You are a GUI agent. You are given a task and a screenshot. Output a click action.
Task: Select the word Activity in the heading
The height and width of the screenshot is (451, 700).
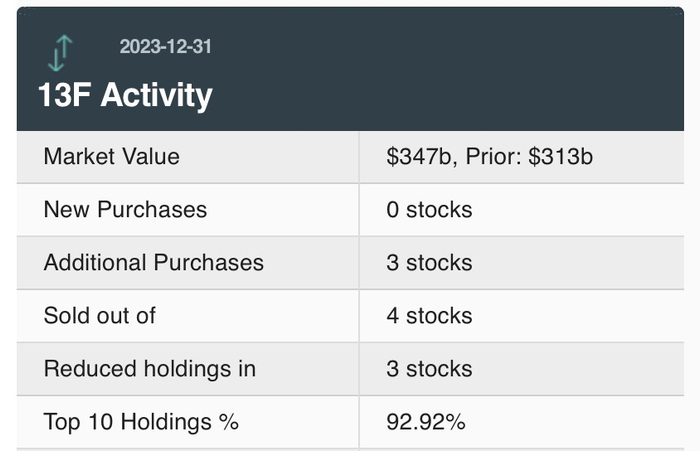(x=156, y=96)
